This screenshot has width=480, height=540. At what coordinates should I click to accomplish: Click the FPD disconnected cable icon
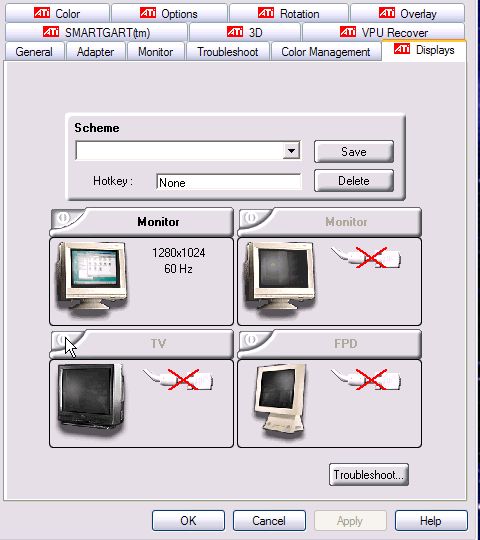366,379
